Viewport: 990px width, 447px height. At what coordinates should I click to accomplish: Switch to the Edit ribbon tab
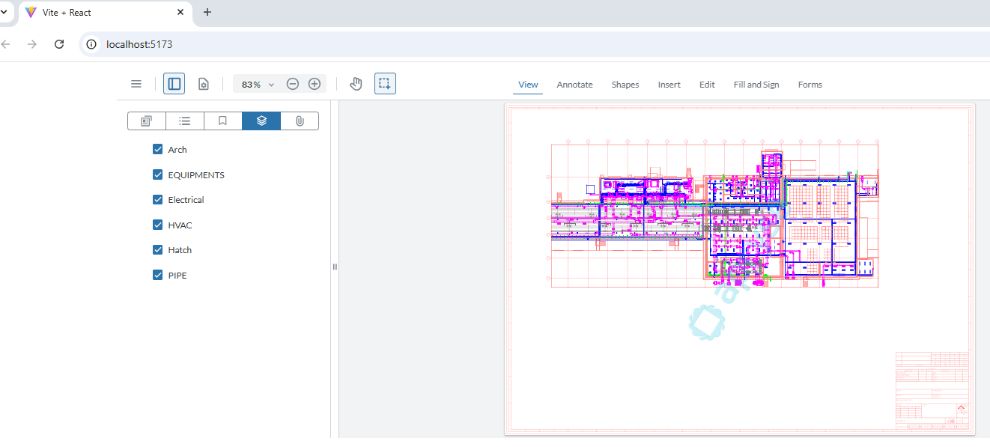tap(707, 85)
